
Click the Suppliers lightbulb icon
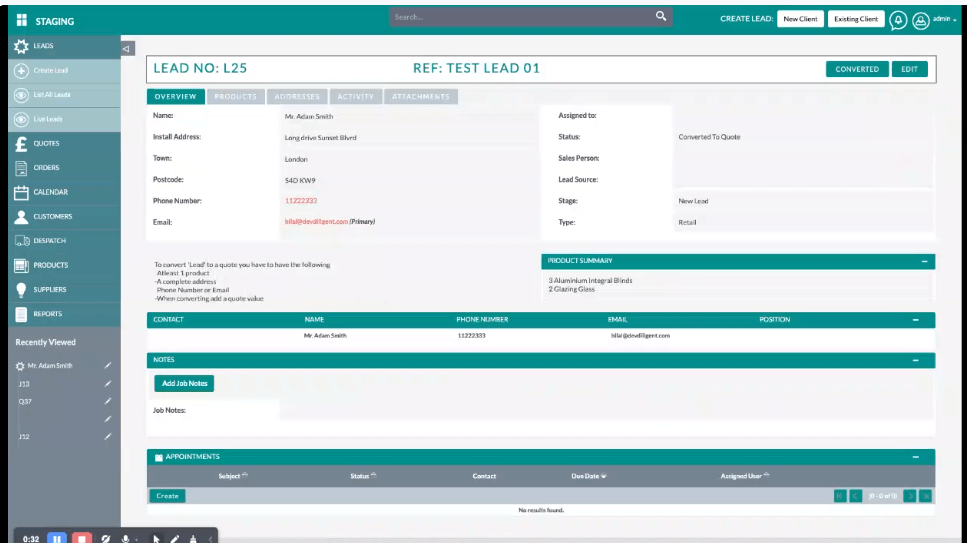pyautogui.click(x=21, y=290)
